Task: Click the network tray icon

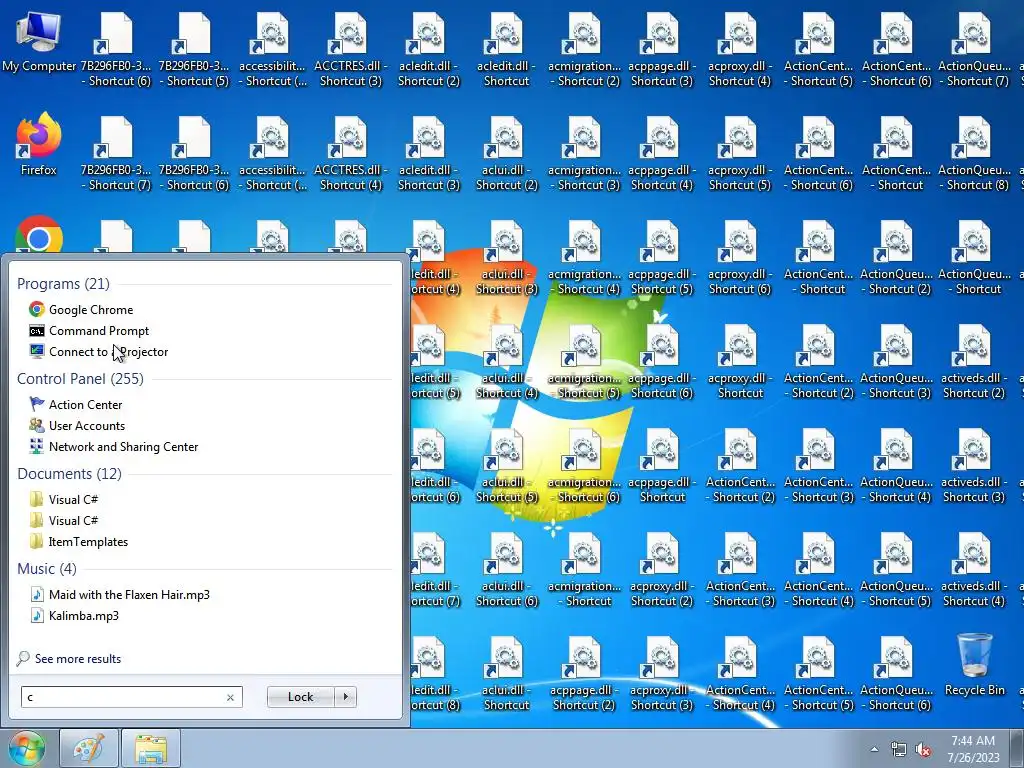Action: [899, 750]
